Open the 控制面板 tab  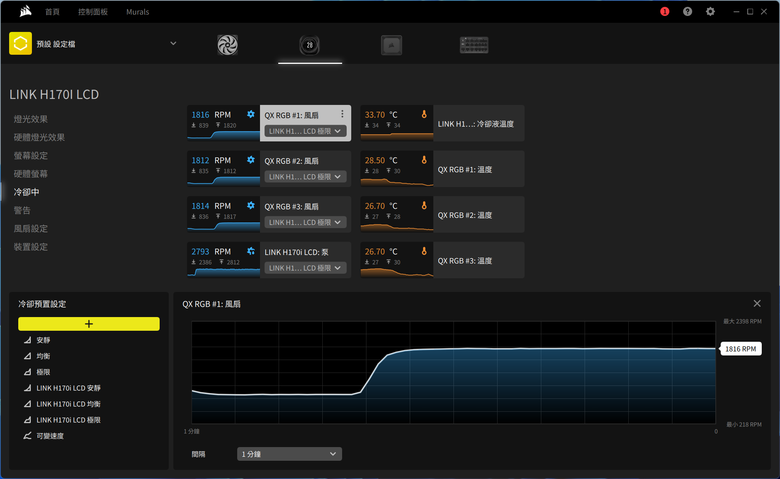93,12
